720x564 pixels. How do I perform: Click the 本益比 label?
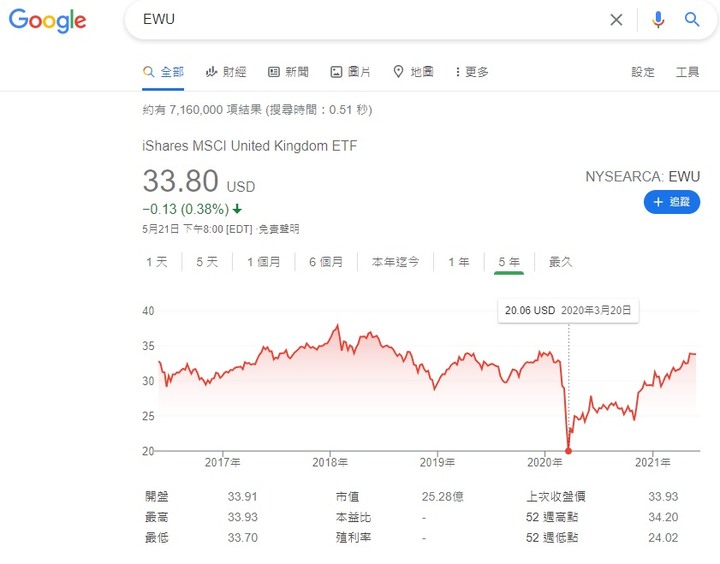click(353, 517)
